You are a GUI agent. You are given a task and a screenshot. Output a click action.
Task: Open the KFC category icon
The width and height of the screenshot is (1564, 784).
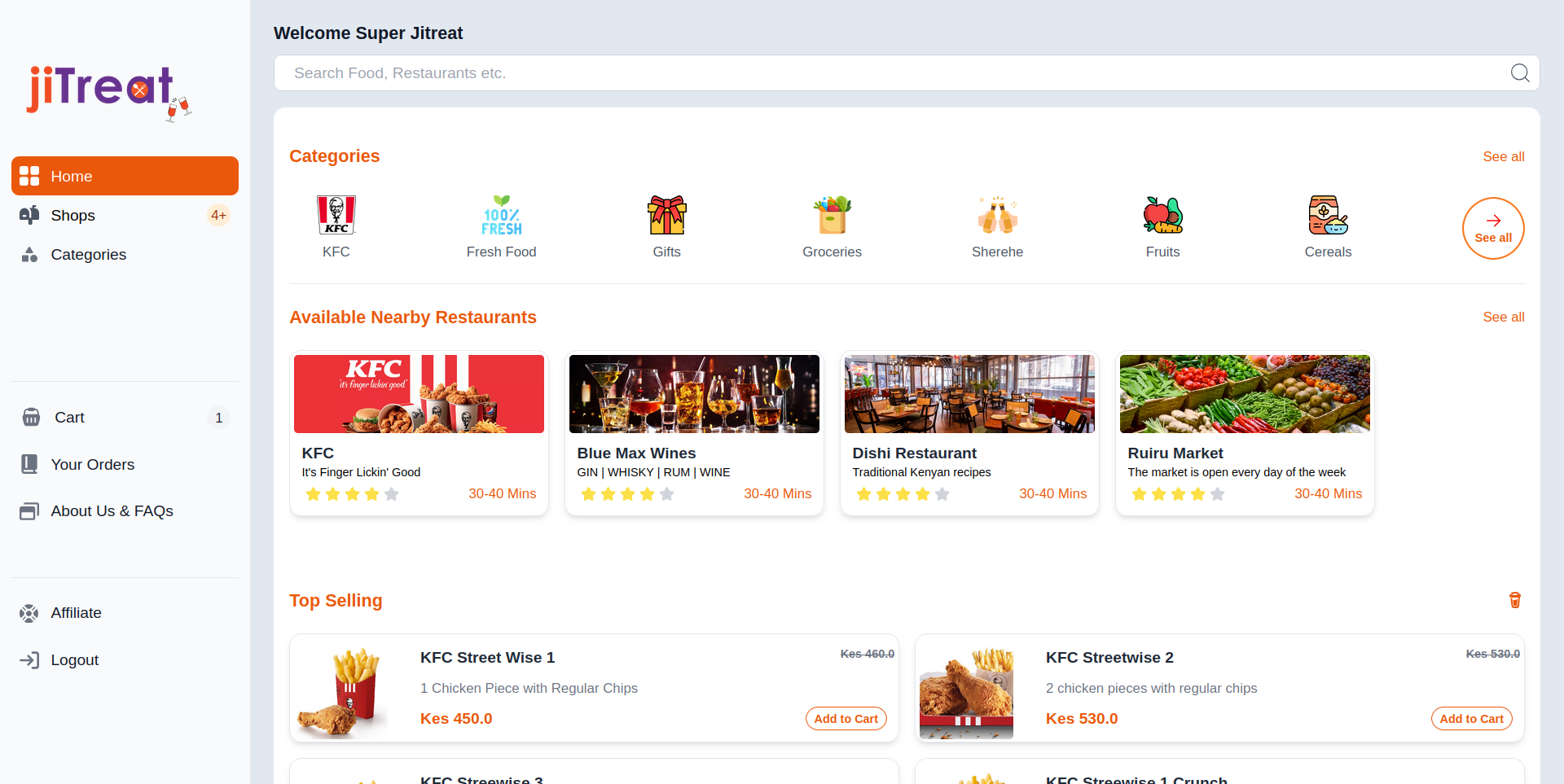tap(336, 215)
